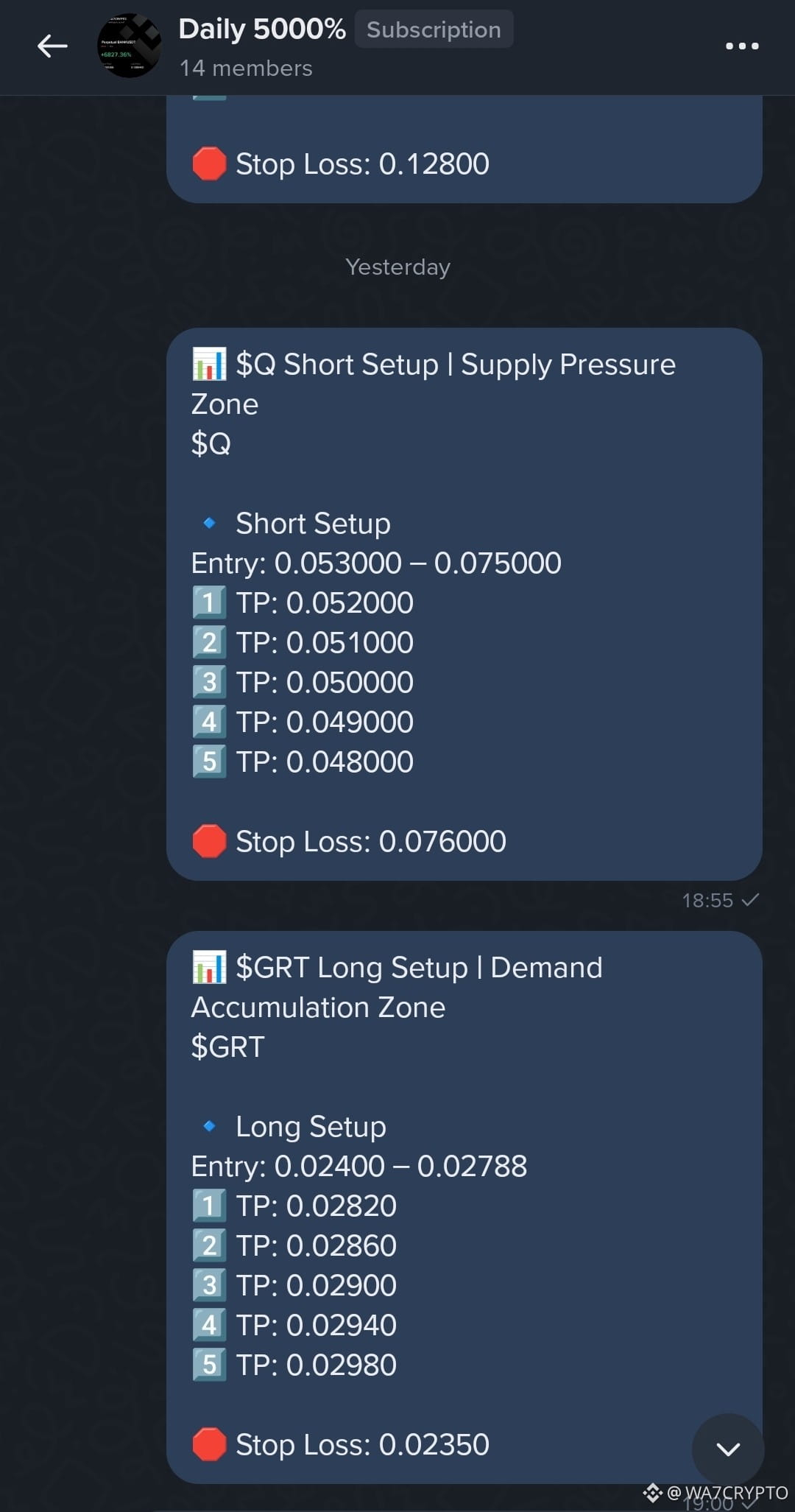Tap the back arrow icon
795x1512 pixels.
[52, 46]
